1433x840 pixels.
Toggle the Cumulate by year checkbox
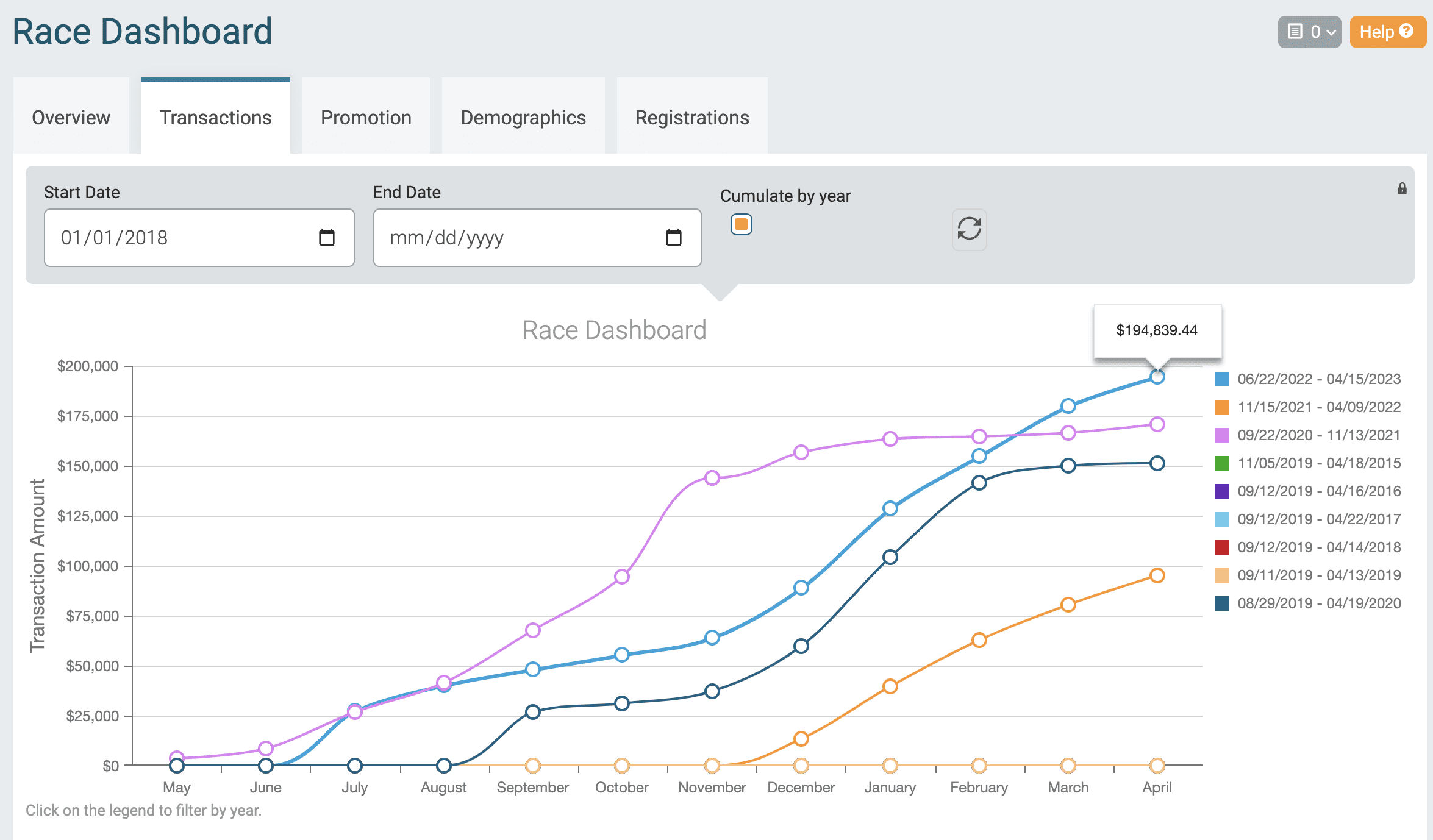point(741,224)
